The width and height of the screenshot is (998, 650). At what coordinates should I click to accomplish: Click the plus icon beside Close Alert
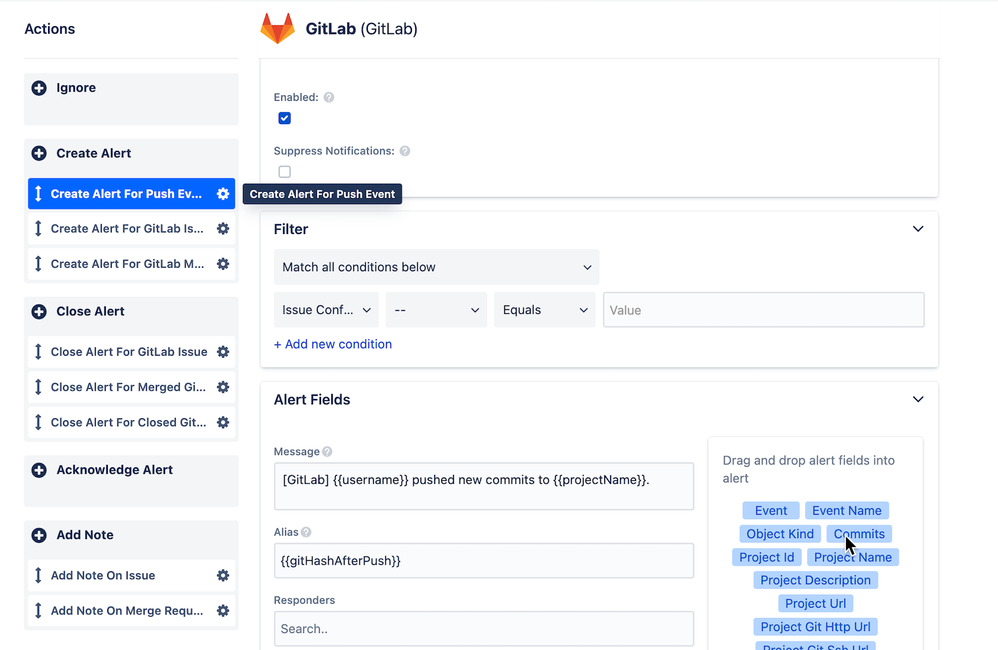(39, 311)
